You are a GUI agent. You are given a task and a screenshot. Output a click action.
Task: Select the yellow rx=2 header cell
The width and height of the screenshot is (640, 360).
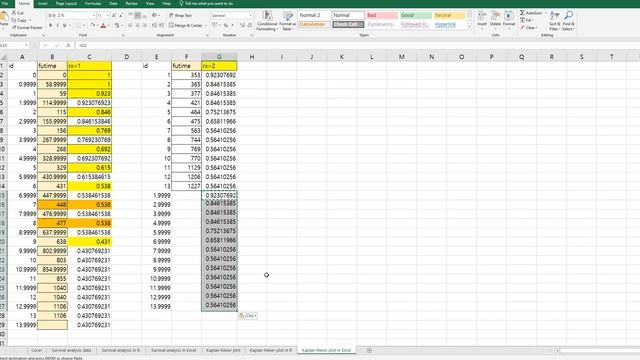tap(219, 66)
